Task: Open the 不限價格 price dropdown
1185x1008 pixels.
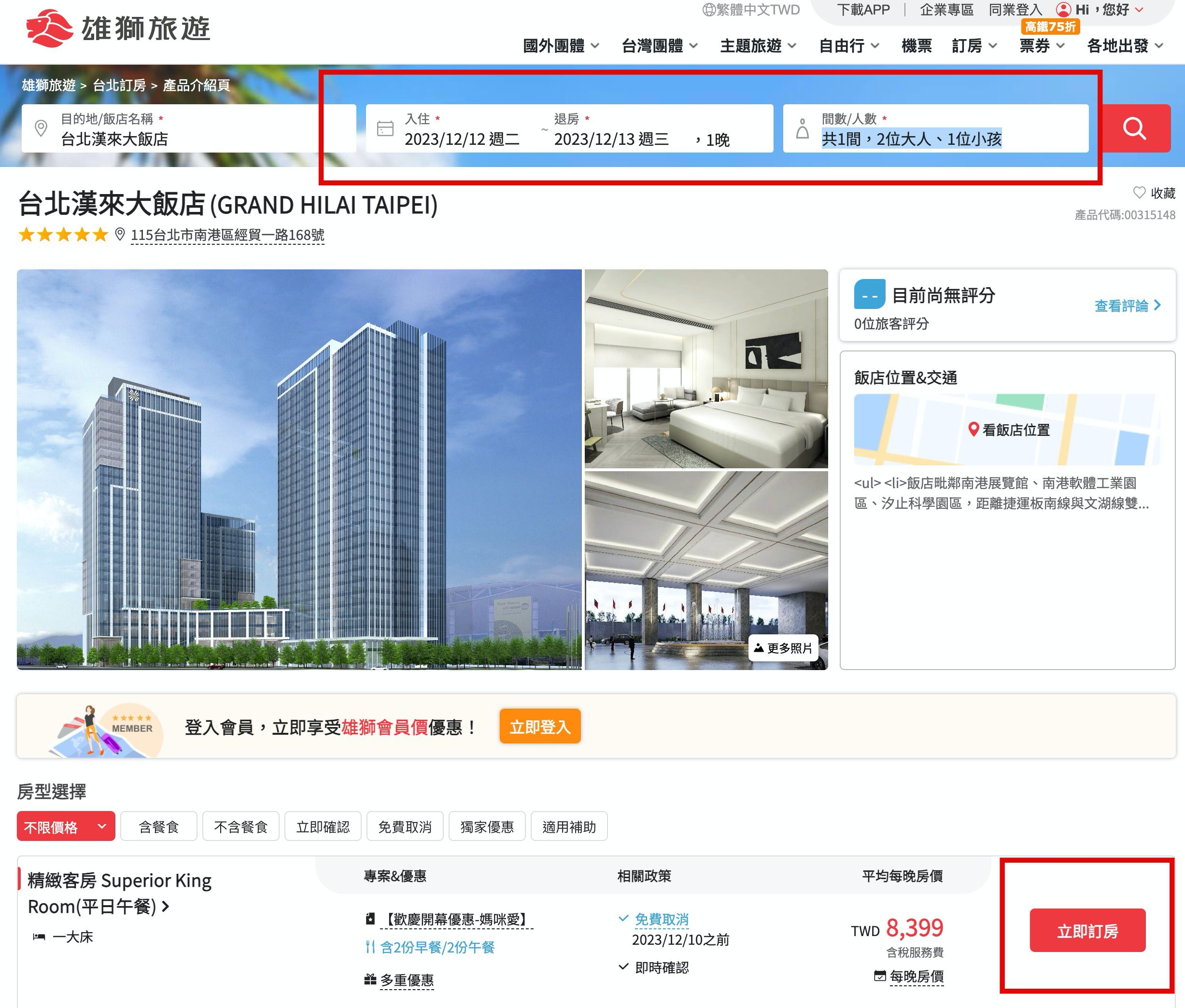Action: [x=66, y=826]
